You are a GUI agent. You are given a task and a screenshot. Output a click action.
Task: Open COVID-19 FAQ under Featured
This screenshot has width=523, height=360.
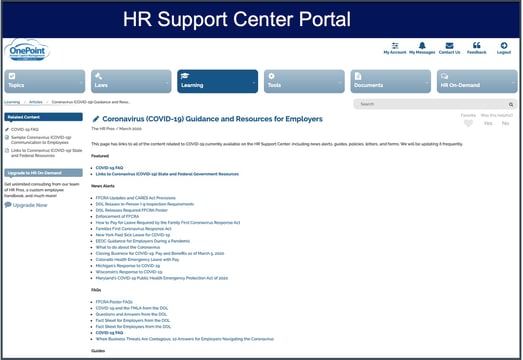(x=109, y=168)
